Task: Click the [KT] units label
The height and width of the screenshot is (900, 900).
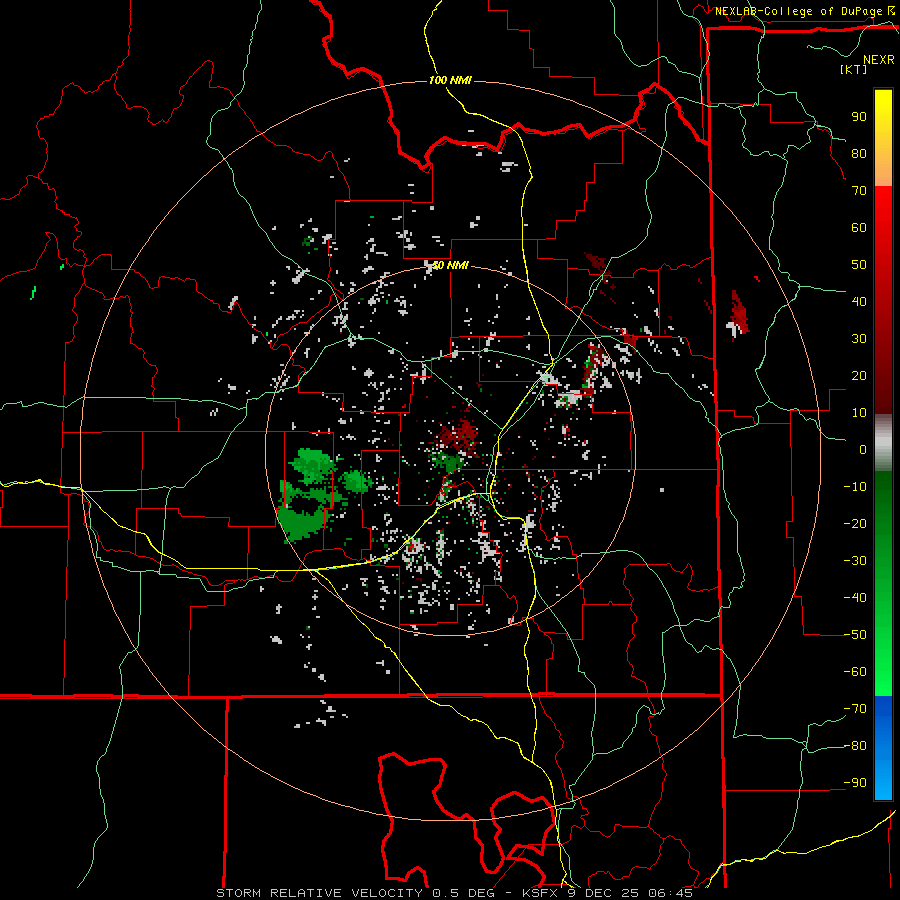Action: coord(853,69)
